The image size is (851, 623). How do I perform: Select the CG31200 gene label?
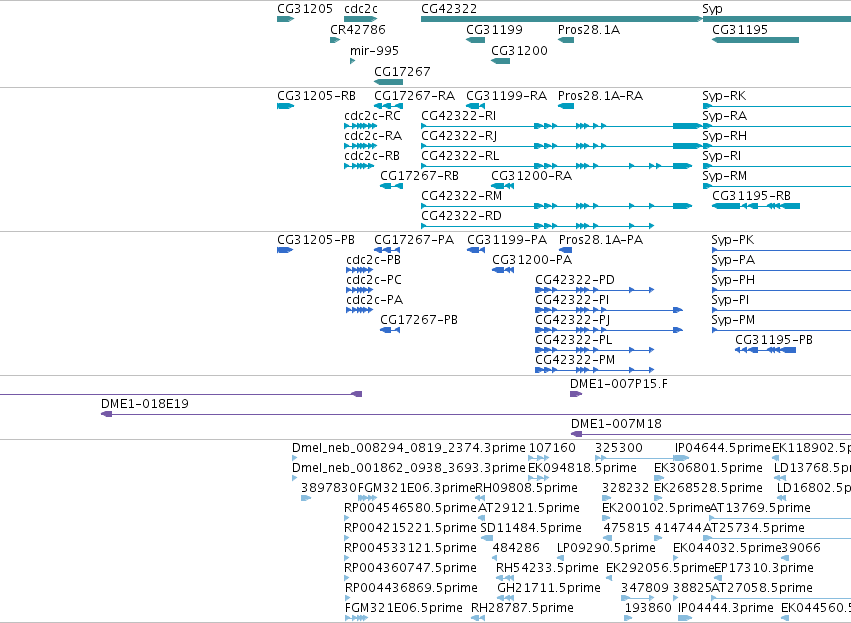click(x=519, y=50)
